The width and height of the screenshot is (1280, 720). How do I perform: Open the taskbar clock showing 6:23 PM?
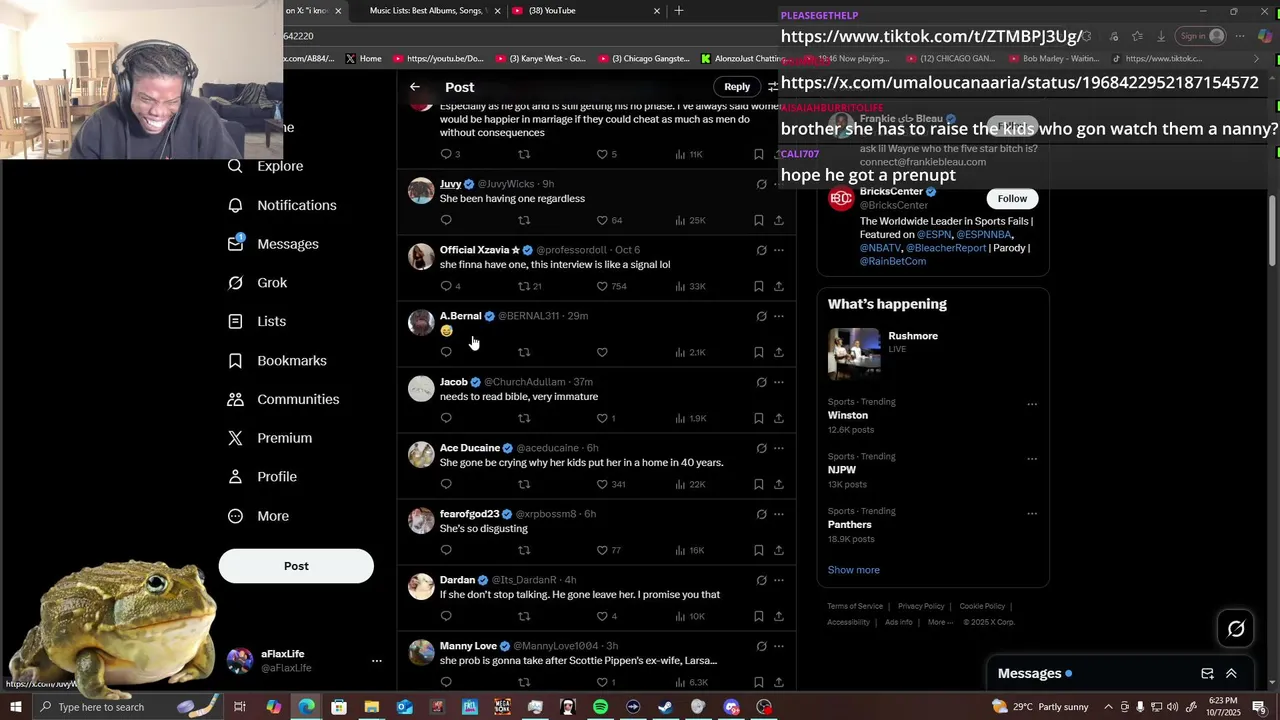click(x=1223, y=707)
